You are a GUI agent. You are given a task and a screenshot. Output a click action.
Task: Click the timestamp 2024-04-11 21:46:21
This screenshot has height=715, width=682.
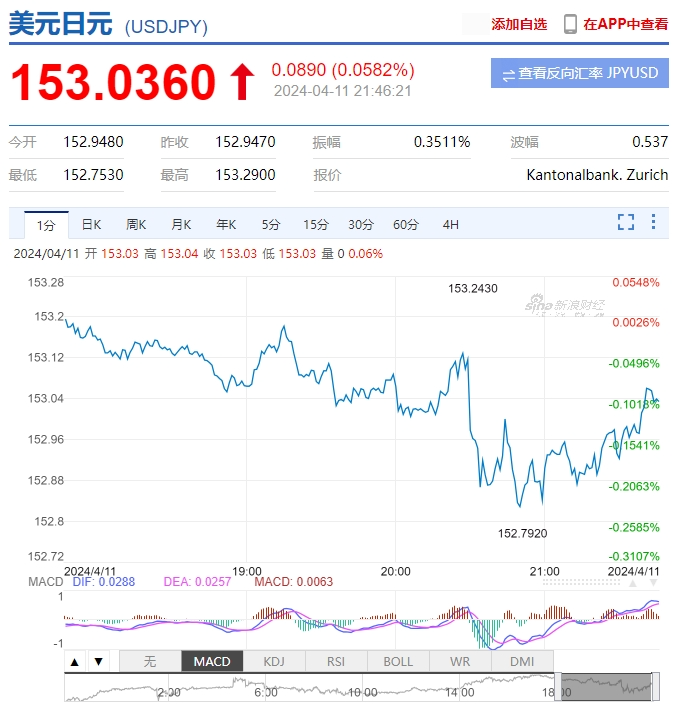[x=342, y=91]
